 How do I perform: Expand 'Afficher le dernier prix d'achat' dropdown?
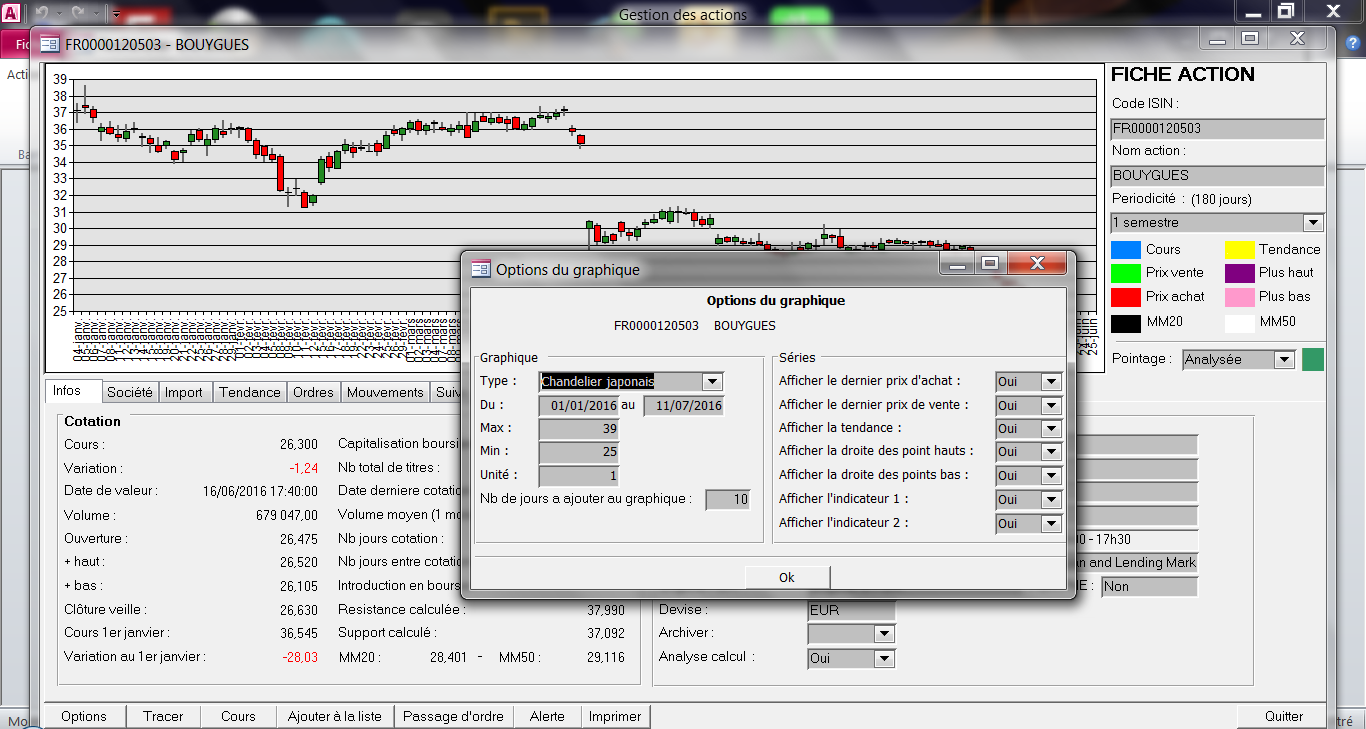coord(1051,382)
